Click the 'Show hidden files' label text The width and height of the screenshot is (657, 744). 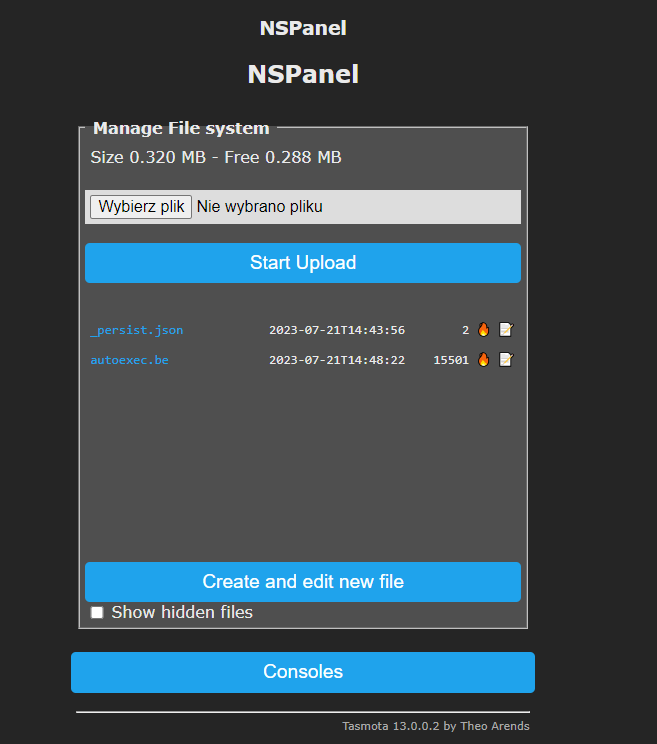[182, 612]
